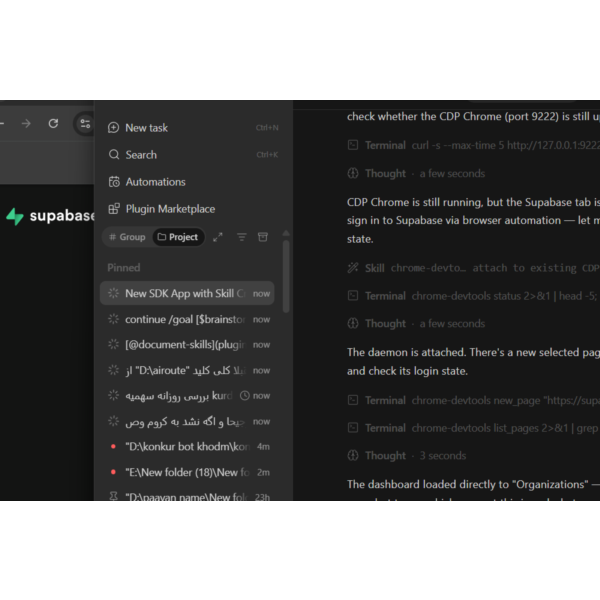Click spinner icon on document-skills task
The height and width of the screenshot is (600, 600).
[x=113, y=344]
